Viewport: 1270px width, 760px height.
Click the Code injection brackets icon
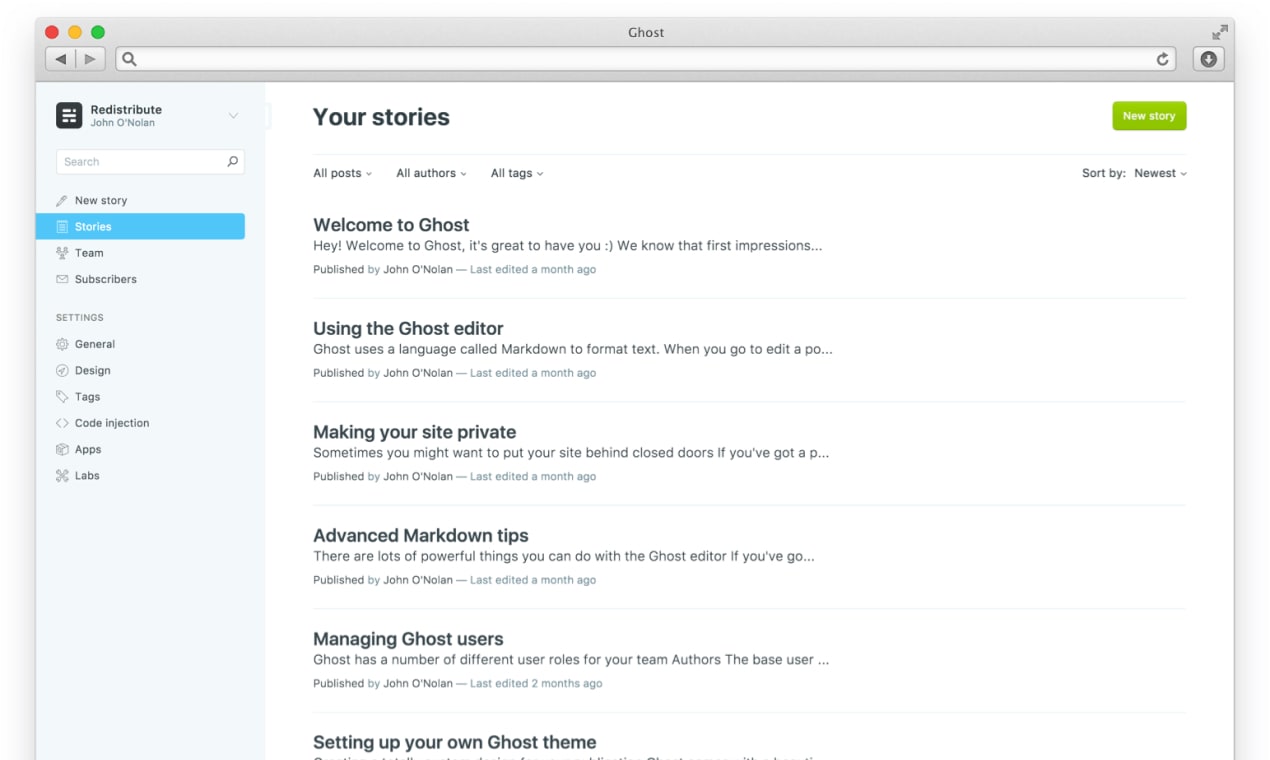coord(62,423)
